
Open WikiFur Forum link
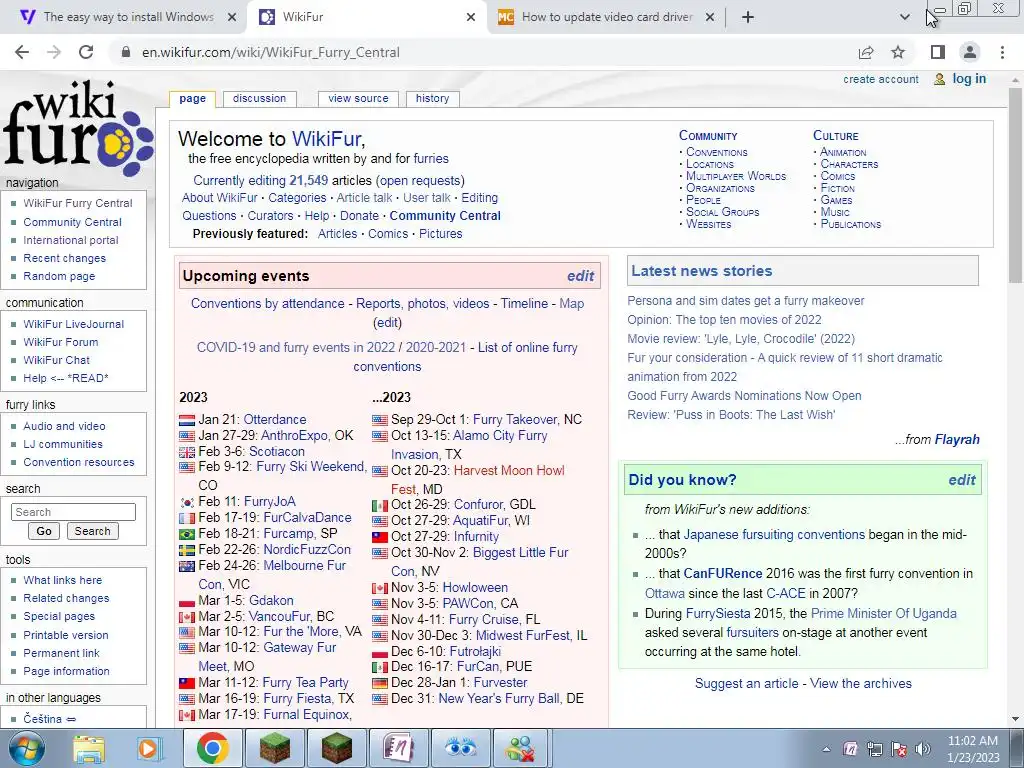(61, 342)
